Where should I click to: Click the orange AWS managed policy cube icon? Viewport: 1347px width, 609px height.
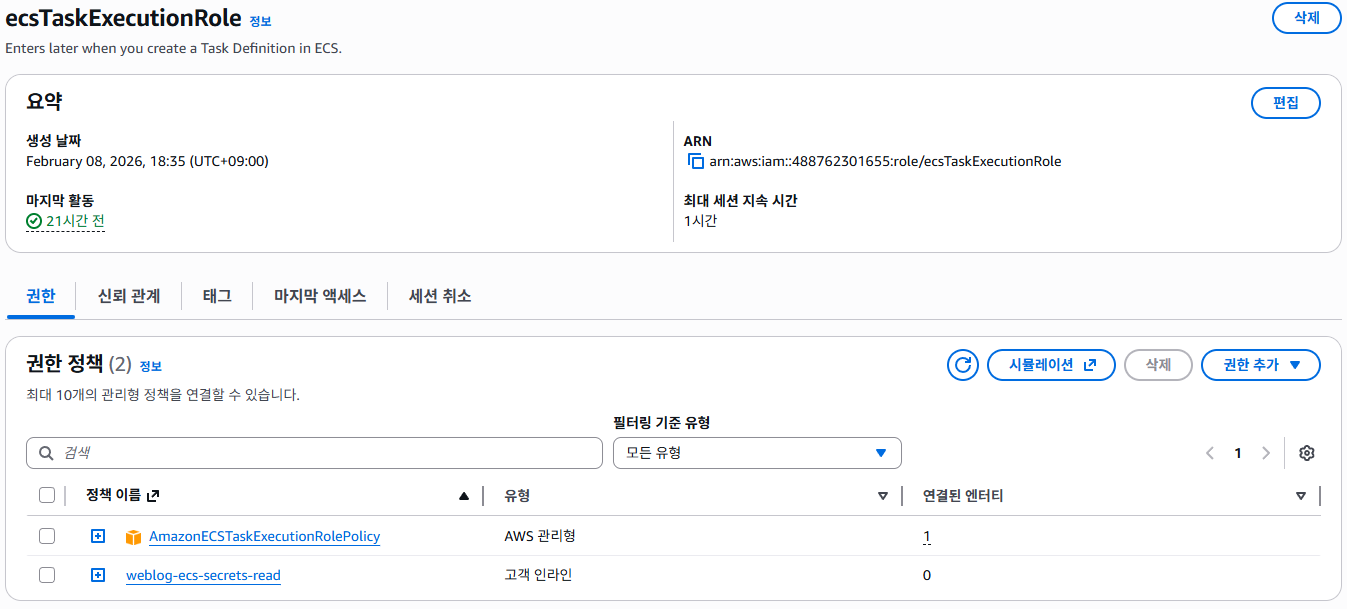coord(134,537)
